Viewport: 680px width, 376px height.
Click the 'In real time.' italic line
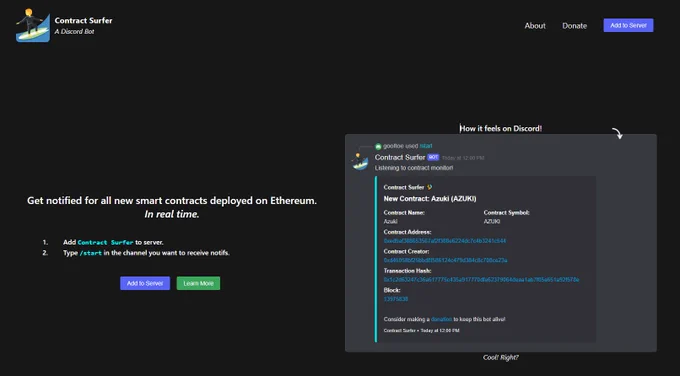click(x=172, y=214)
